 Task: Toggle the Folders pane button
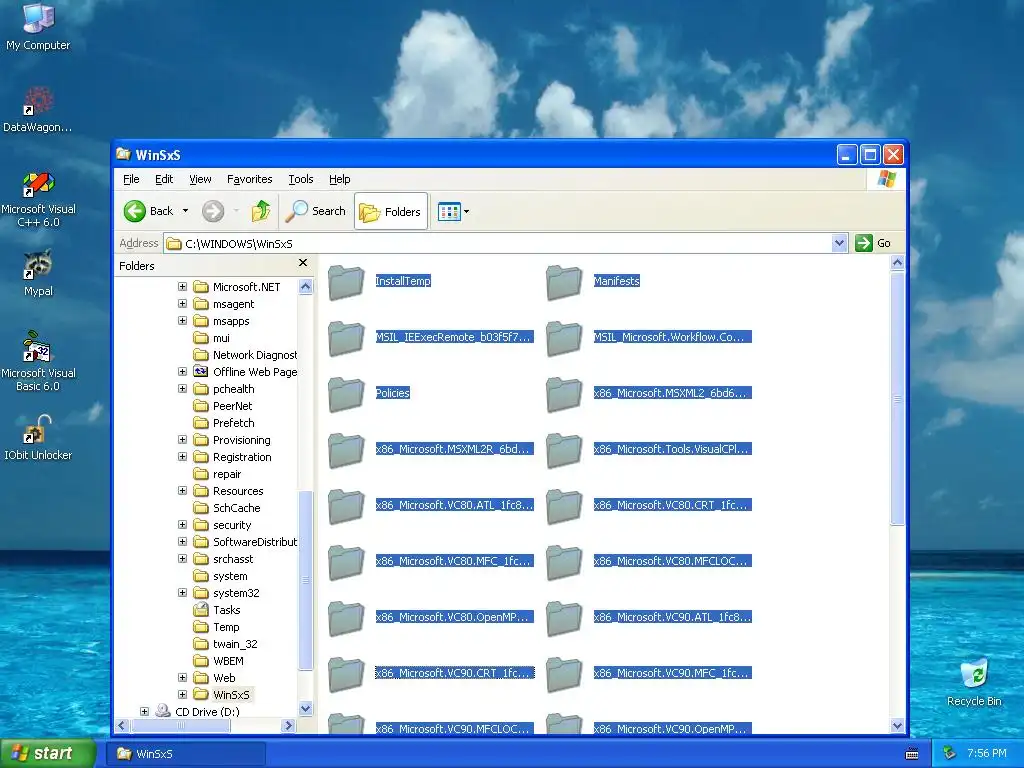click(391, 212)
